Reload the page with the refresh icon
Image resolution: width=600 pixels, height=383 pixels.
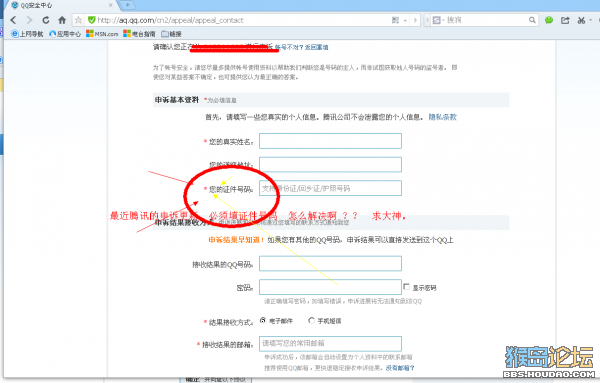(46, 20)
